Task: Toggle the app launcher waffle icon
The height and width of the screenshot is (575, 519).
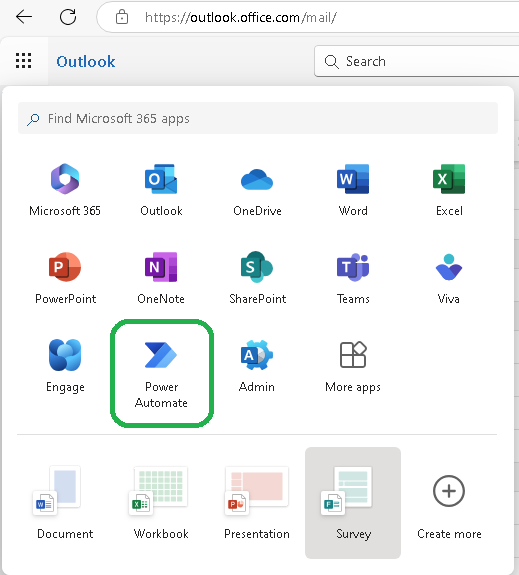Action: pos(23,61)
